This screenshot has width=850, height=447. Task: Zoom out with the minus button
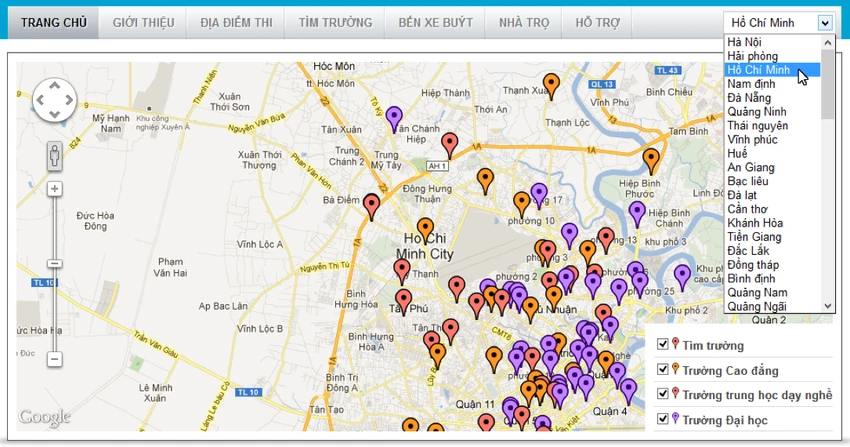click(54, 359)
